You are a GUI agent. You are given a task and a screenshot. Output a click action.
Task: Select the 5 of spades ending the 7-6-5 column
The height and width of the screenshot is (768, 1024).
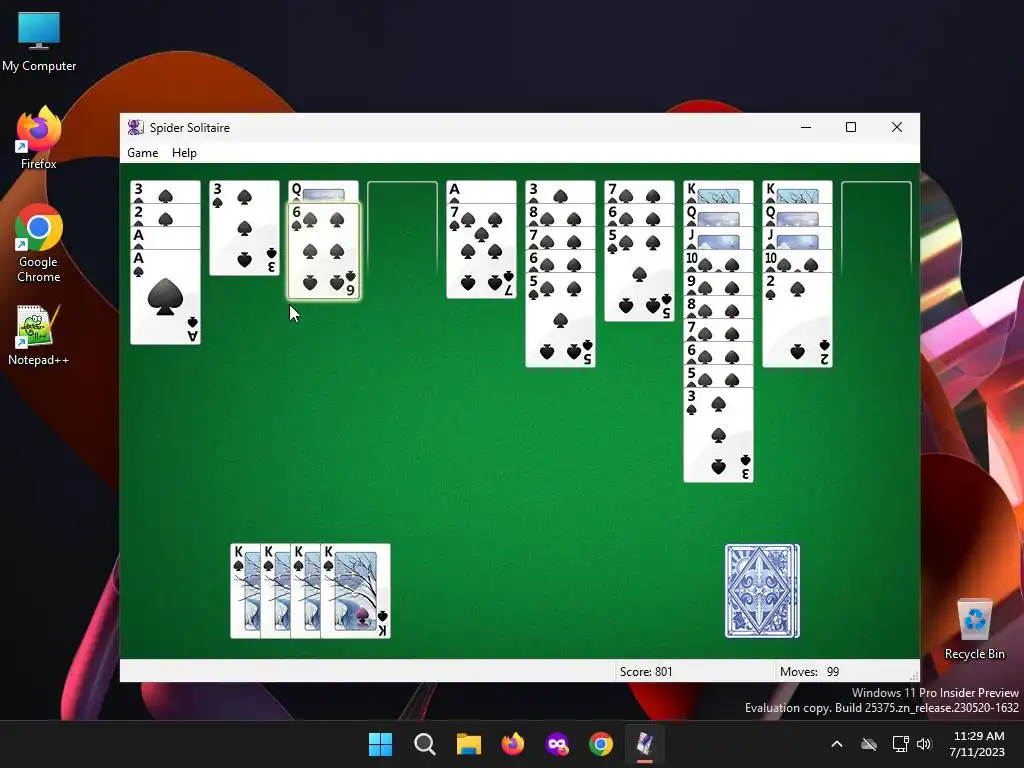[x=639, y=274]
